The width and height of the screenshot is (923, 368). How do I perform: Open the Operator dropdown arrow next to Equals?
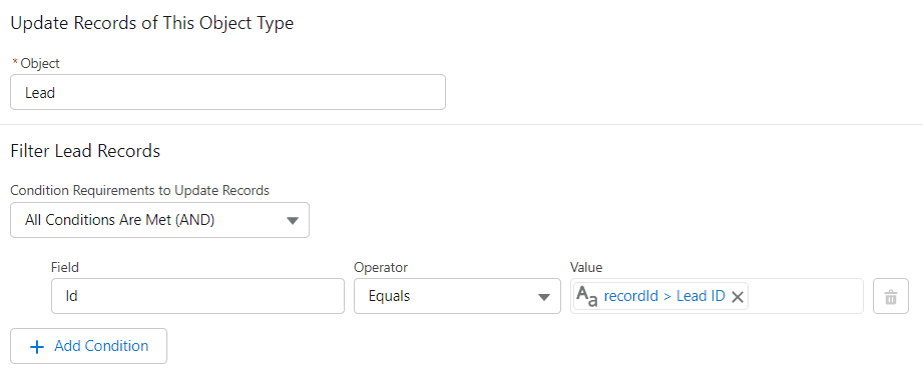click(544, 297)
